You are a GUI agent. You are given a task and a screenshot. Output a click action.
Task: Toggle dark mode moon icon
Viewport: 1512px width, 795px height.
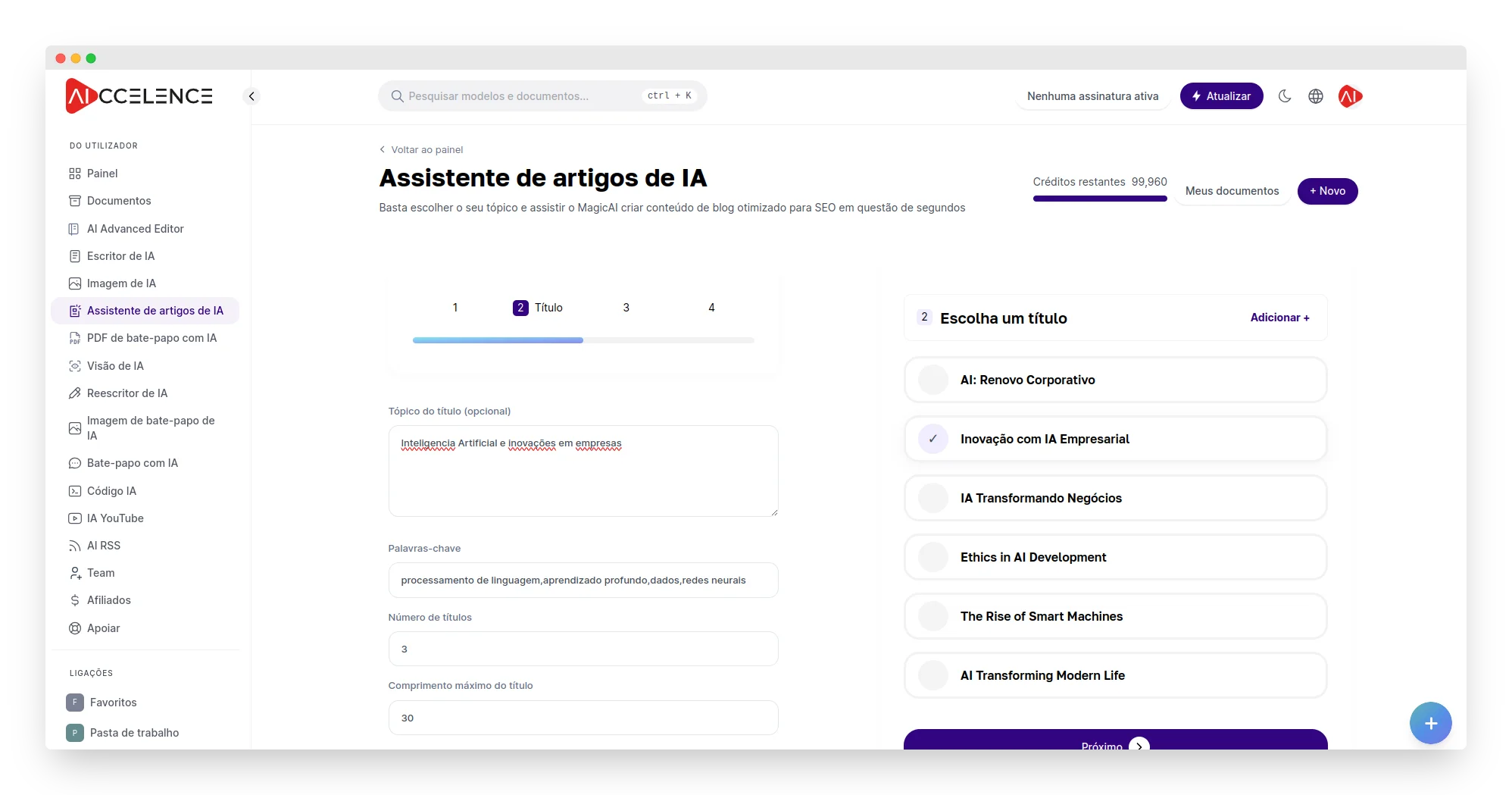pyautogui.click(x=1285, y=96)
